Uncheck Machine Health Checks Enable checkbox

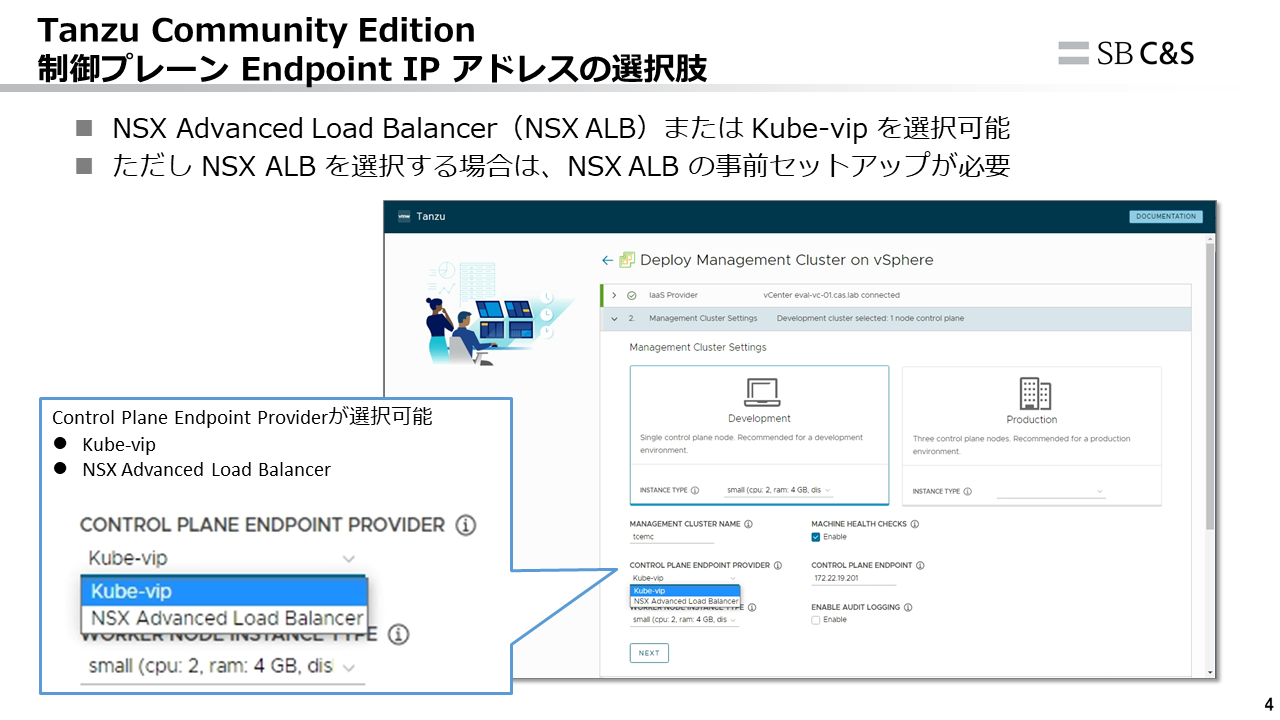pyautogui.click(x=816, y=537)
